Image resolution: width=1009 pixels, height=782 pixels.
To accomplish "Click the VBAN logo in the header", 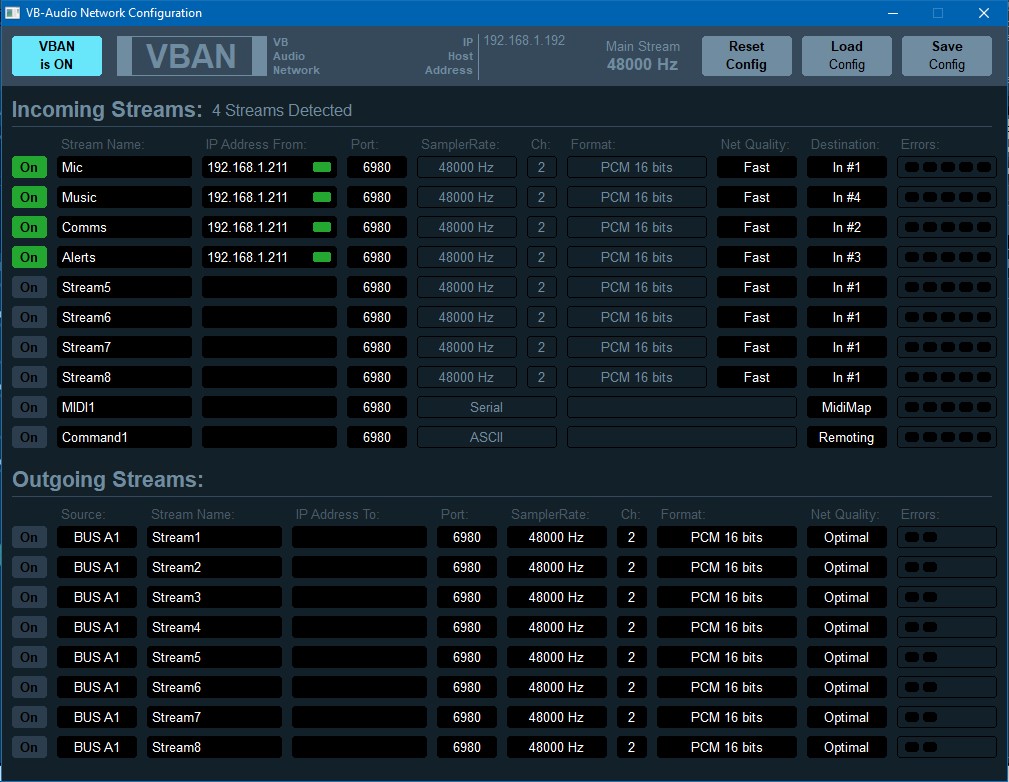I will click(x=191, y=55).
